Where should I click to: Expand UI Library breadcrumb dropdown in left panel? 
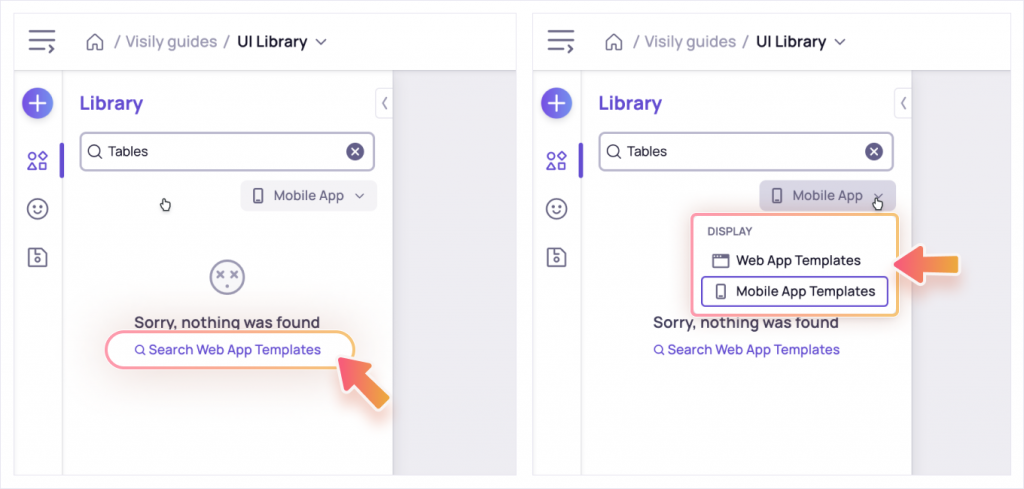coord(321,42)
